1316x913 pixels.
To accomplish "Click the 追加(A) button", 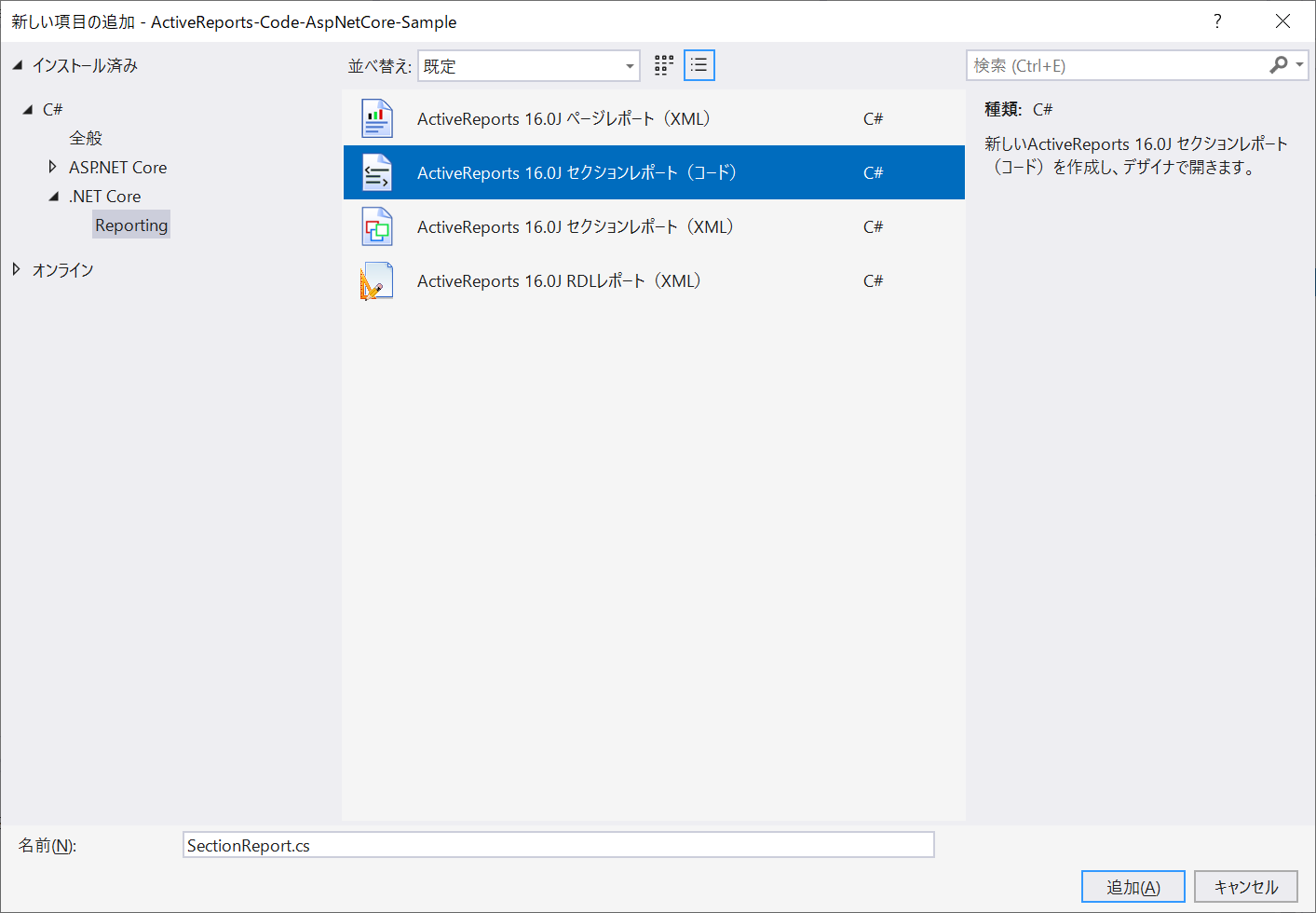I will point(1133,887).
